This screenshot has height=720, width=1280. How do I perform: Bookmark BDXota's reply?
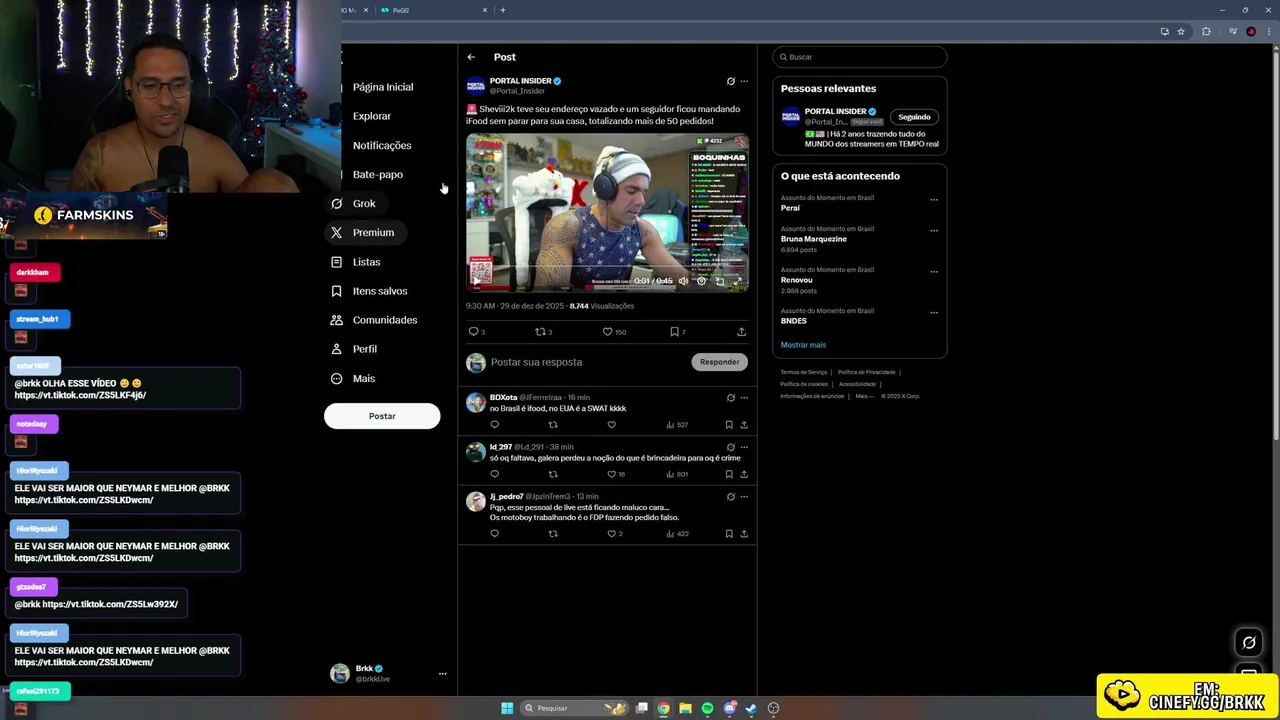click(729, 425)
